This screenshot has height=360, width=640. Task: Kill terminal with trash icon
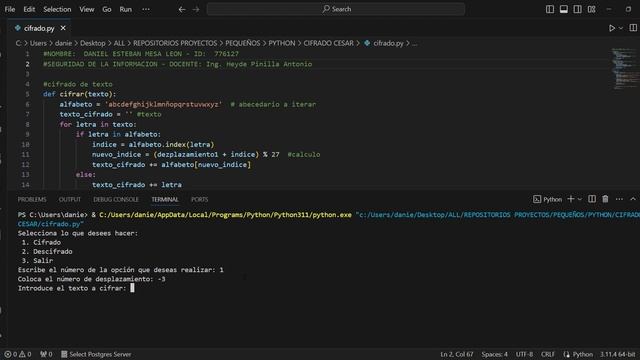605,199
